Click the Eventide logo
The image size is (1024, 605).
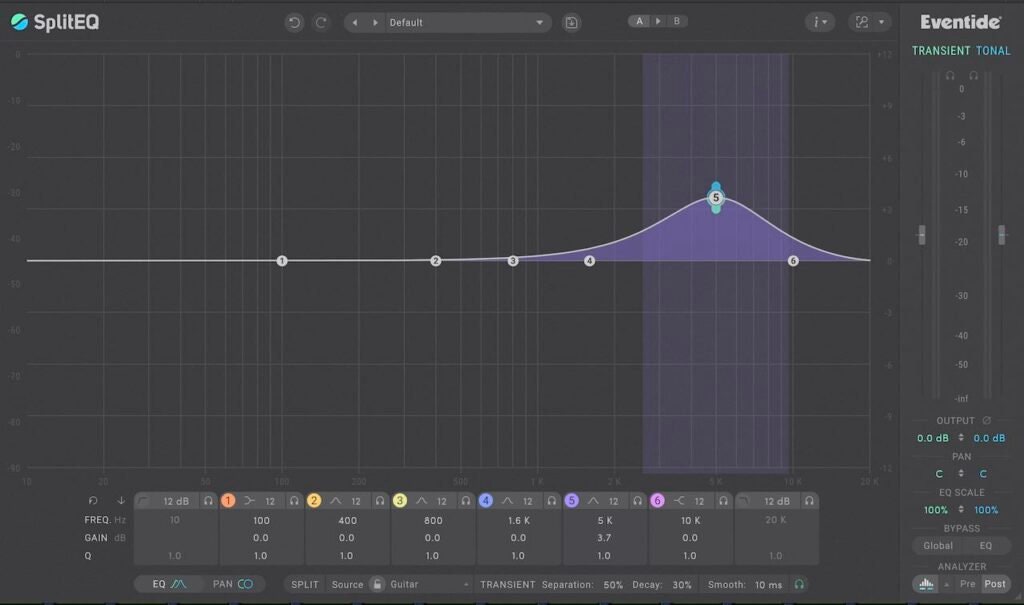[960, 22]
